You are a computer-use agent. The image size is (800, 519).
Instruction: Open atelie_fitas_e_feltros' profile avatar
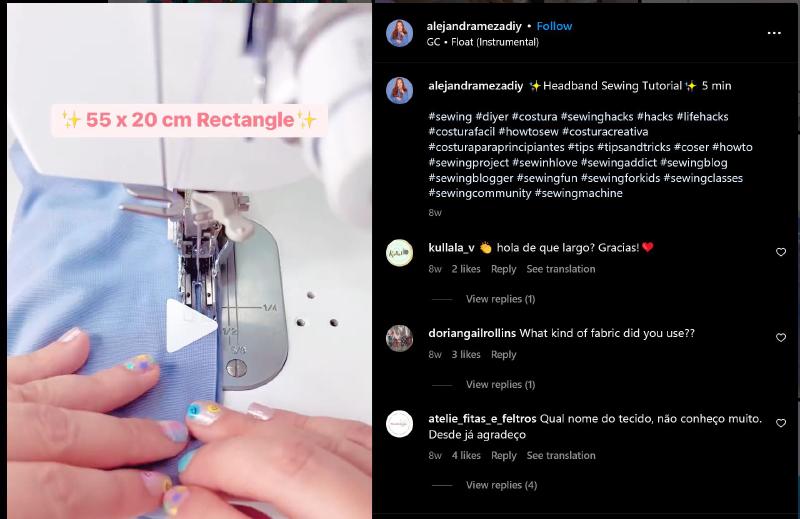click(399, 424)
